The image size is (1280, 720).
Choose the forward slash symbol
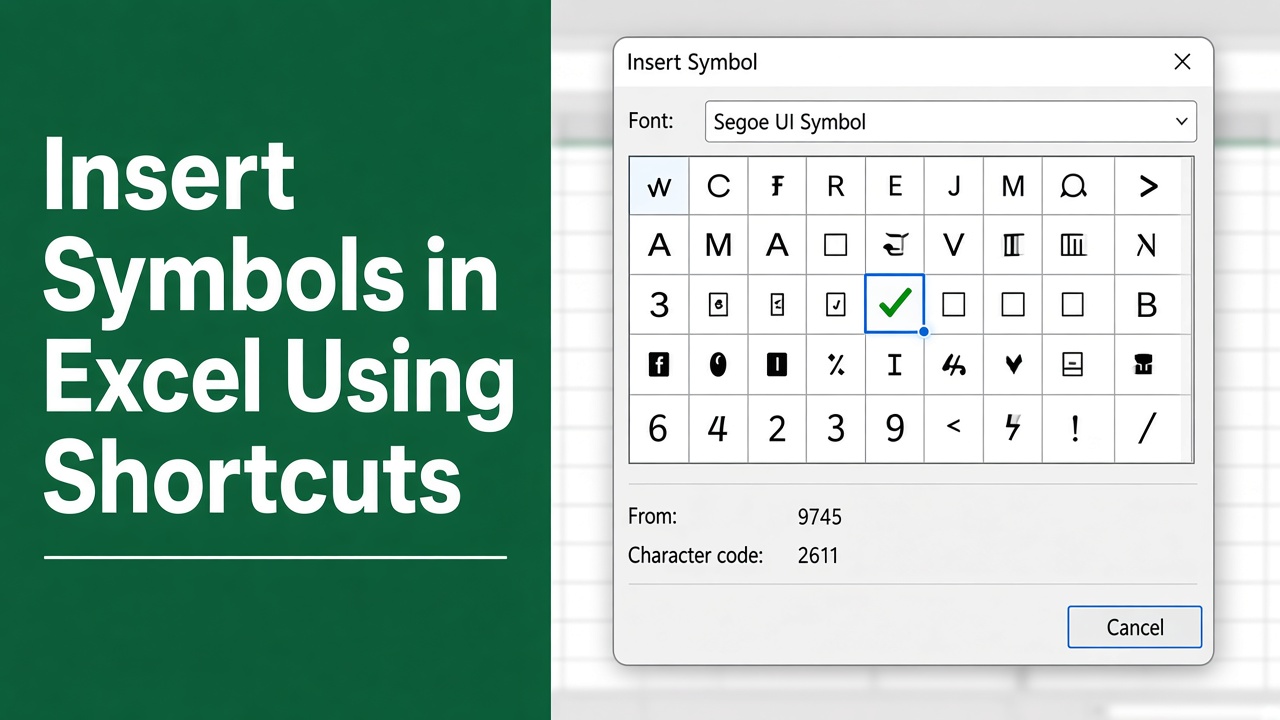(x=1148, y=428)
